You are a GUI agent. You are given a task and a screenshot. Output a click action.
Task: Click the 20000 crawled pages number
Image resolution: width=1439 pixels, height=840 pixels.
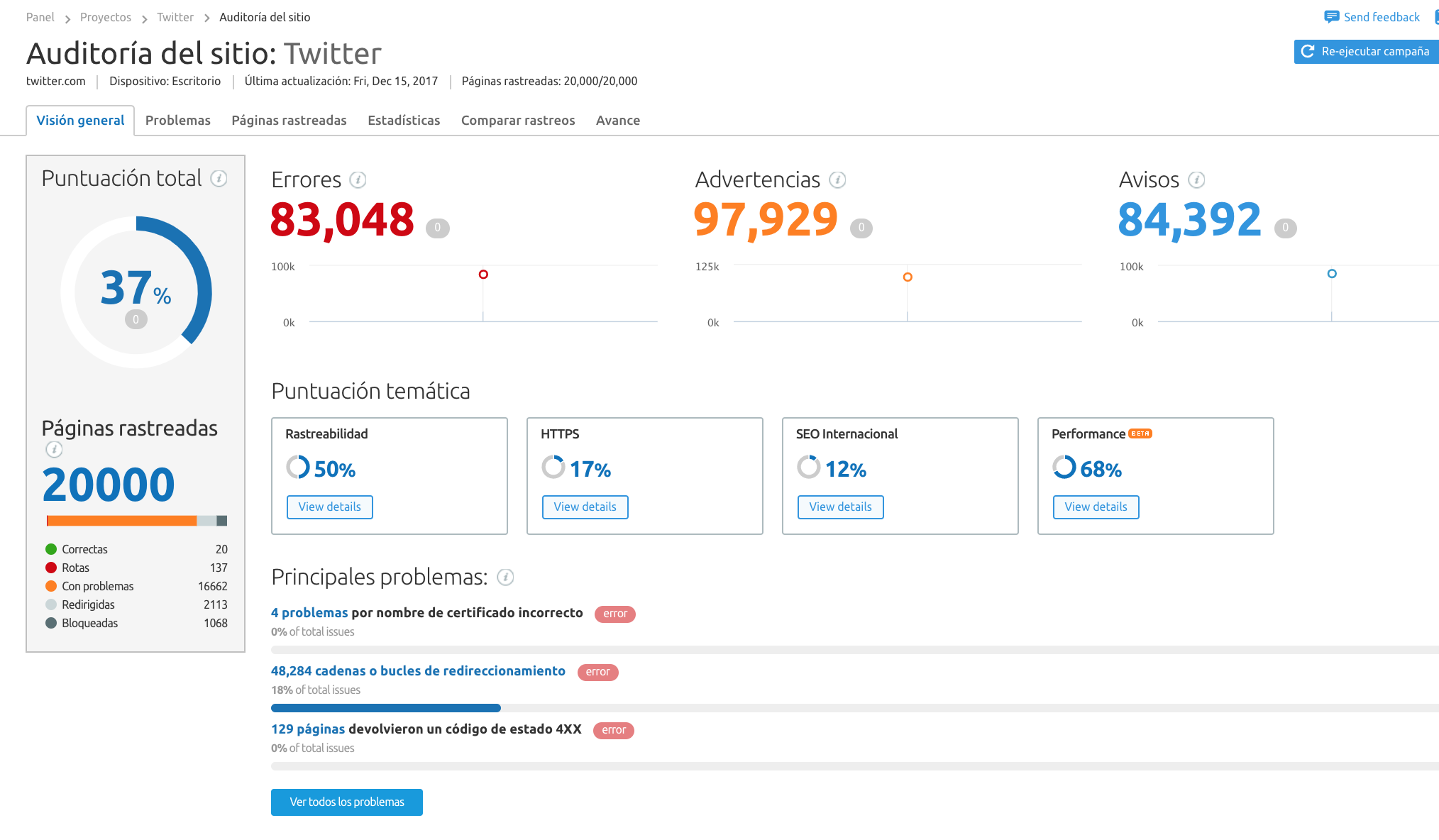(x=109, y=485)
